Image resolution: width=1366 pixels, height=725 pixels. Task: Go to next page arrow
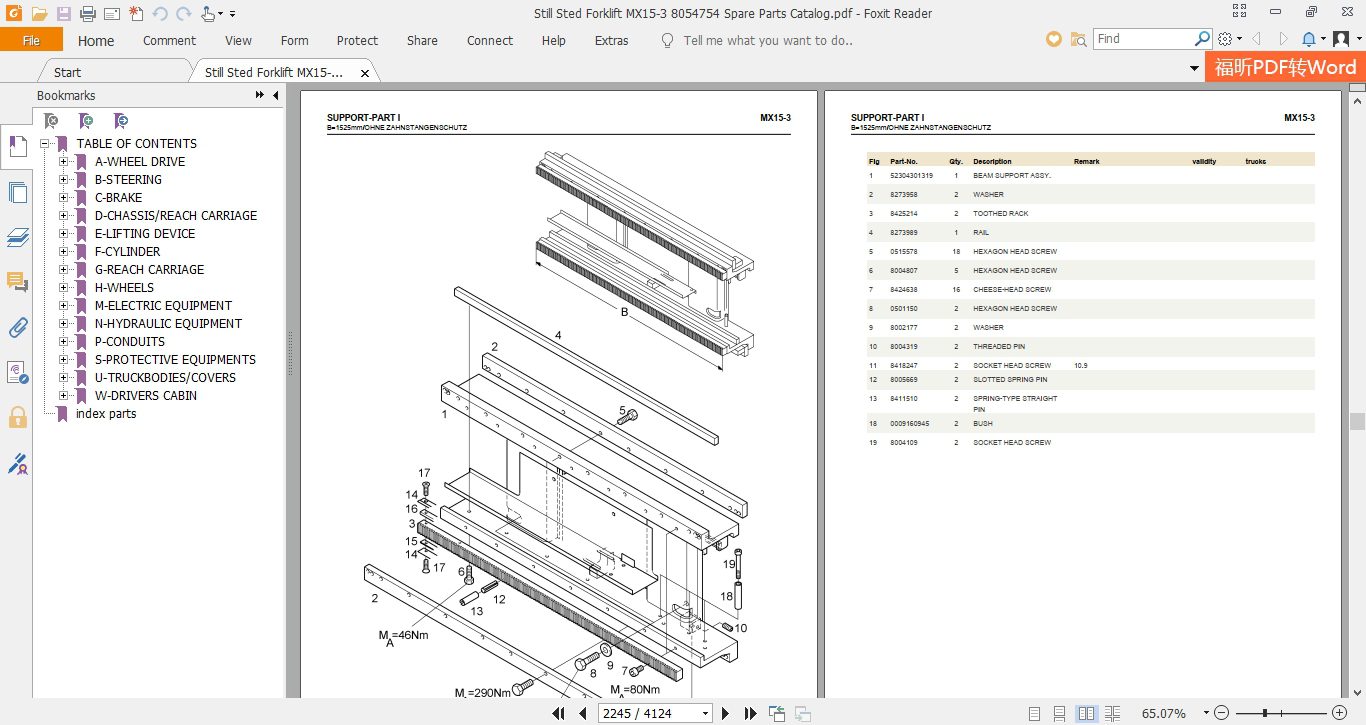(726, 713)
